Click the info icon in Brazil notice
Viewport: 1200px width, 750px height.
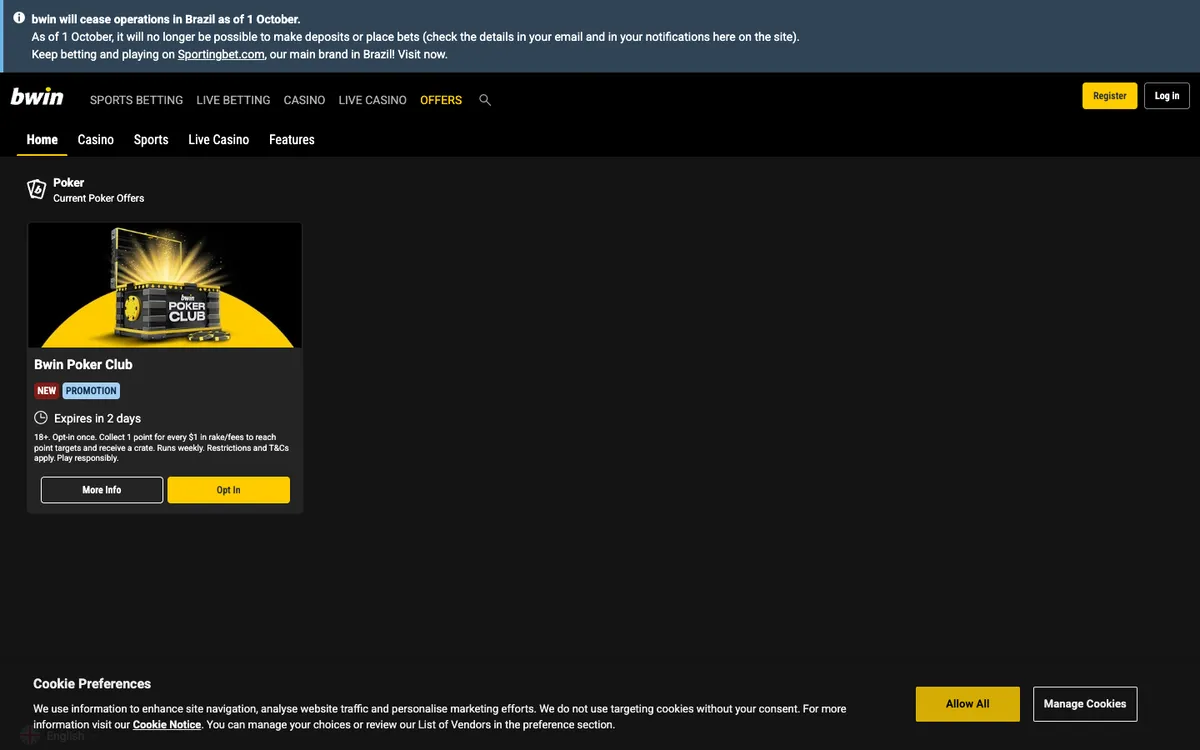coord(18,18)
